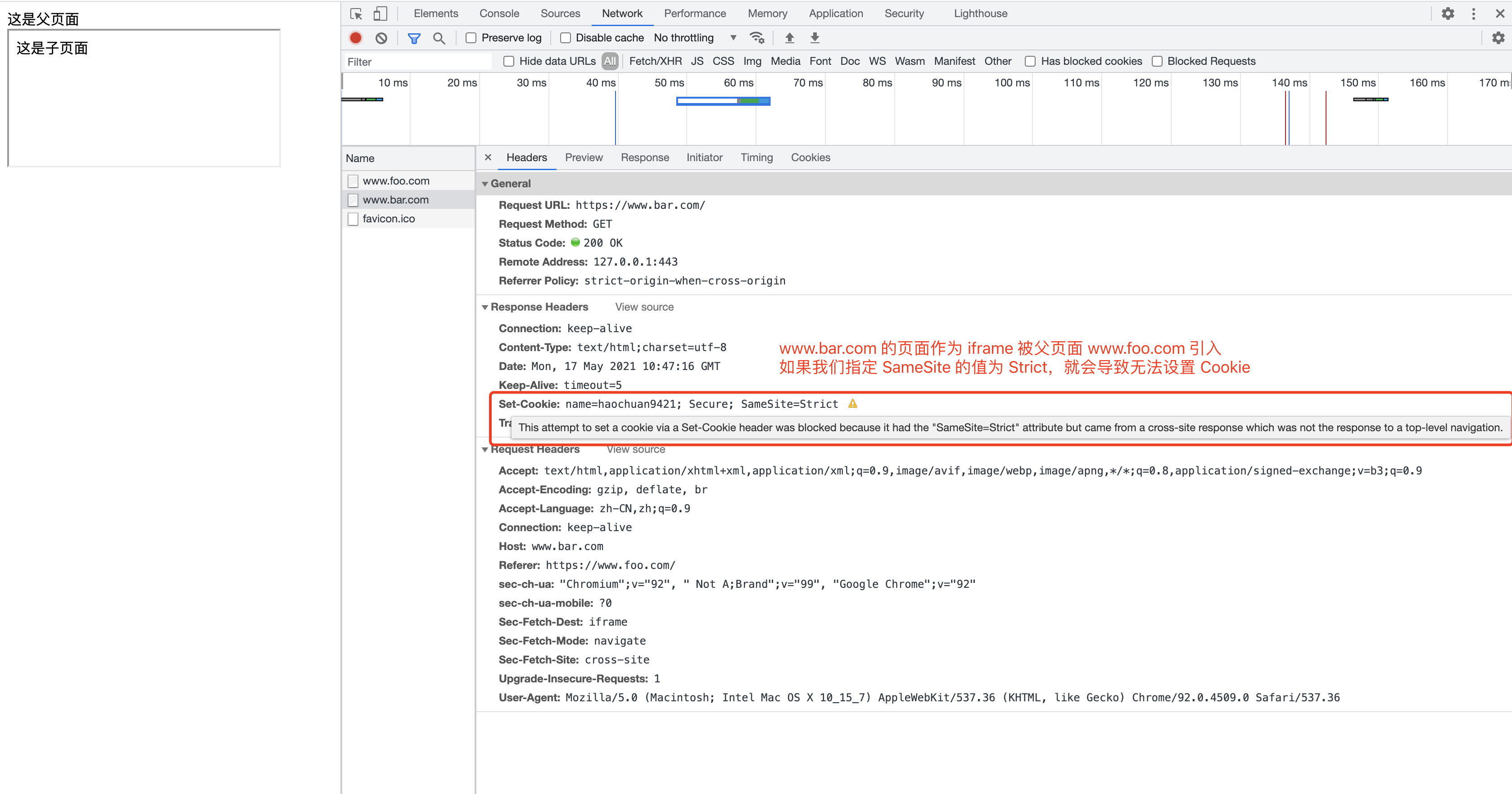1512x794 pixels.
Task: Enable Preserve log checkbox
Action: coord(471,38)
